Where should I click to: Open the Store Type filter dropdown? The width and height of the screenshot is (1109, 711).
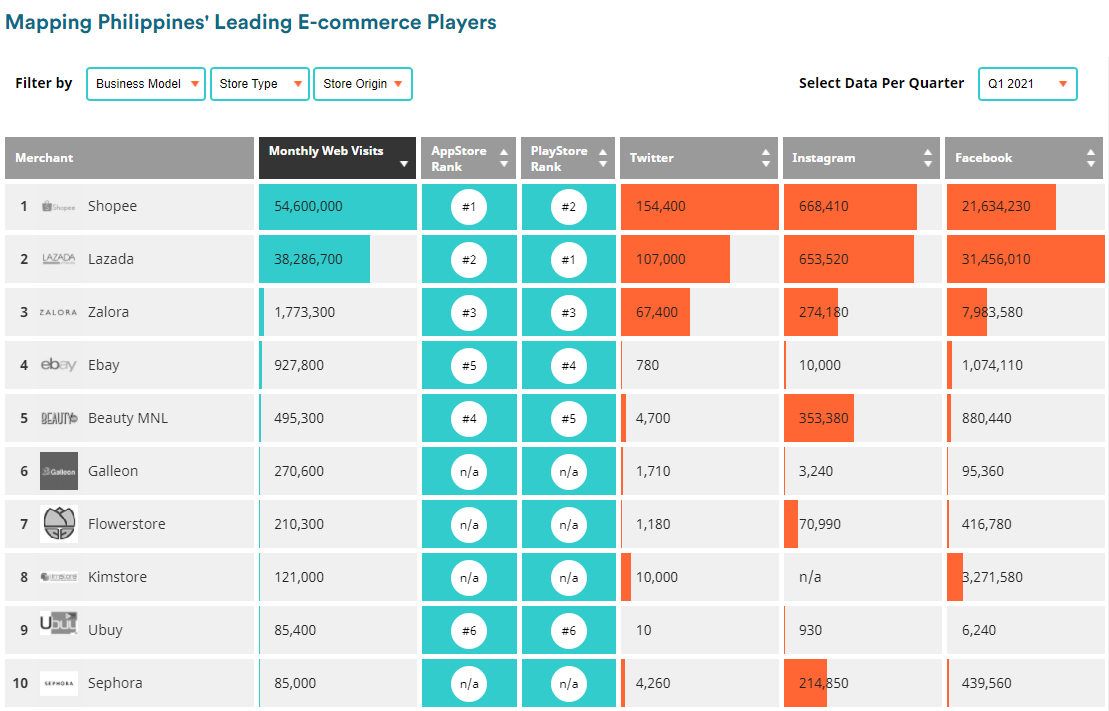click(x=260, y=83)
